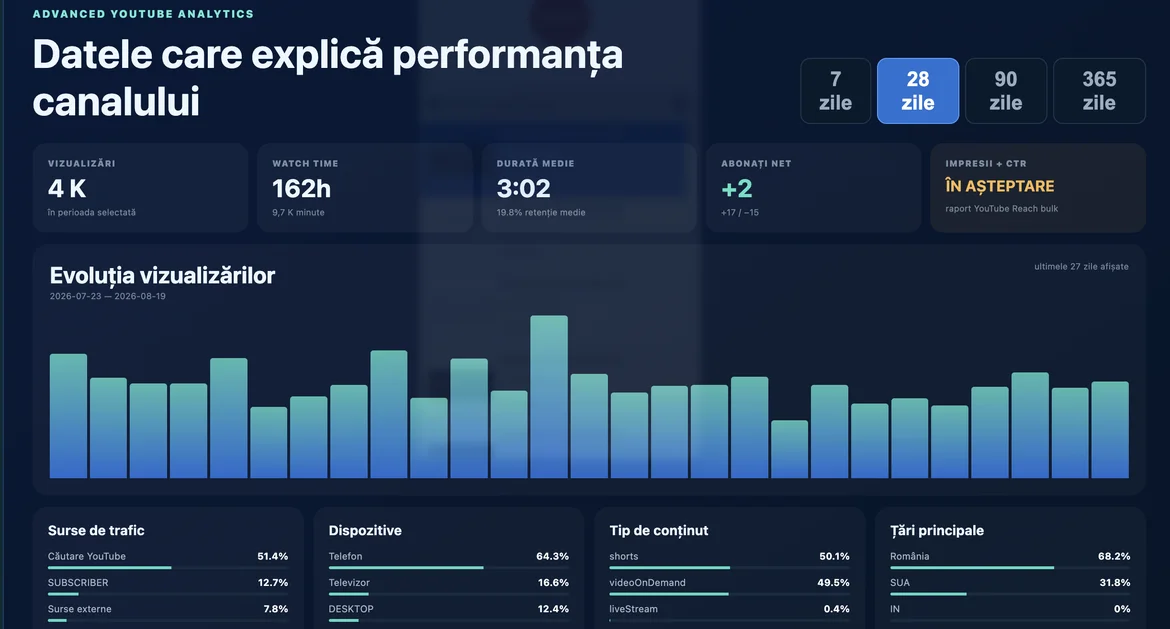The image size is (1170, 629).
Task: Click the Căutare YouTube progress bar
Action: pyautogui.click(x=168, y=568)
